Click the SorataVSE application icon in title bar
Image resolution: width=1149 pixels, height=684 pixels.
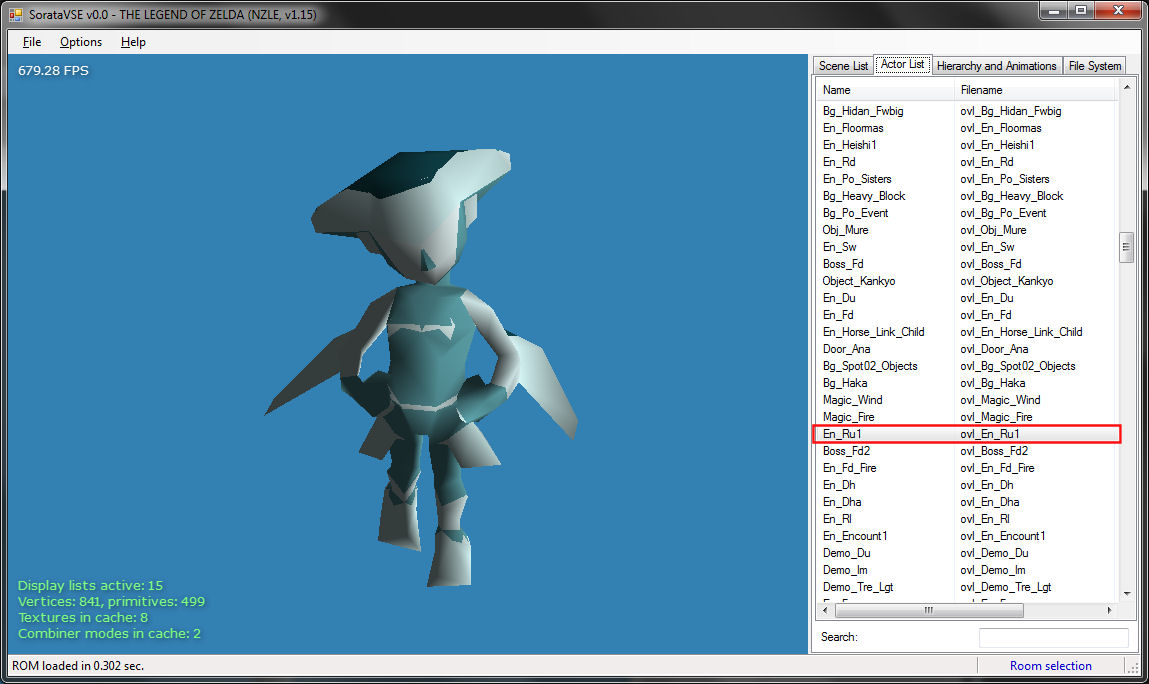pos(15,14)
